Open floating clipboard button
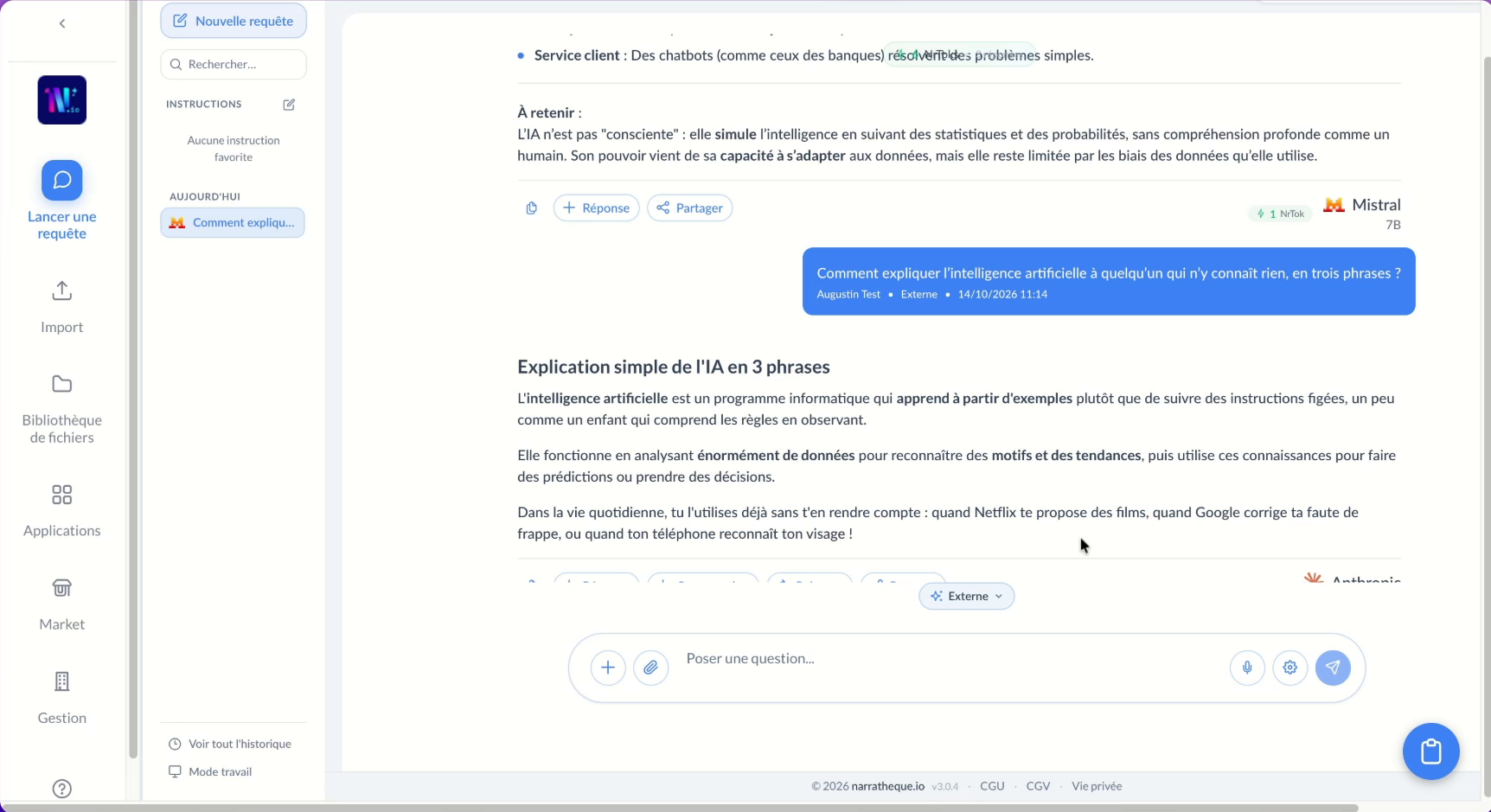Viewport: 1491px width, 812px height. pos(1431,751)
